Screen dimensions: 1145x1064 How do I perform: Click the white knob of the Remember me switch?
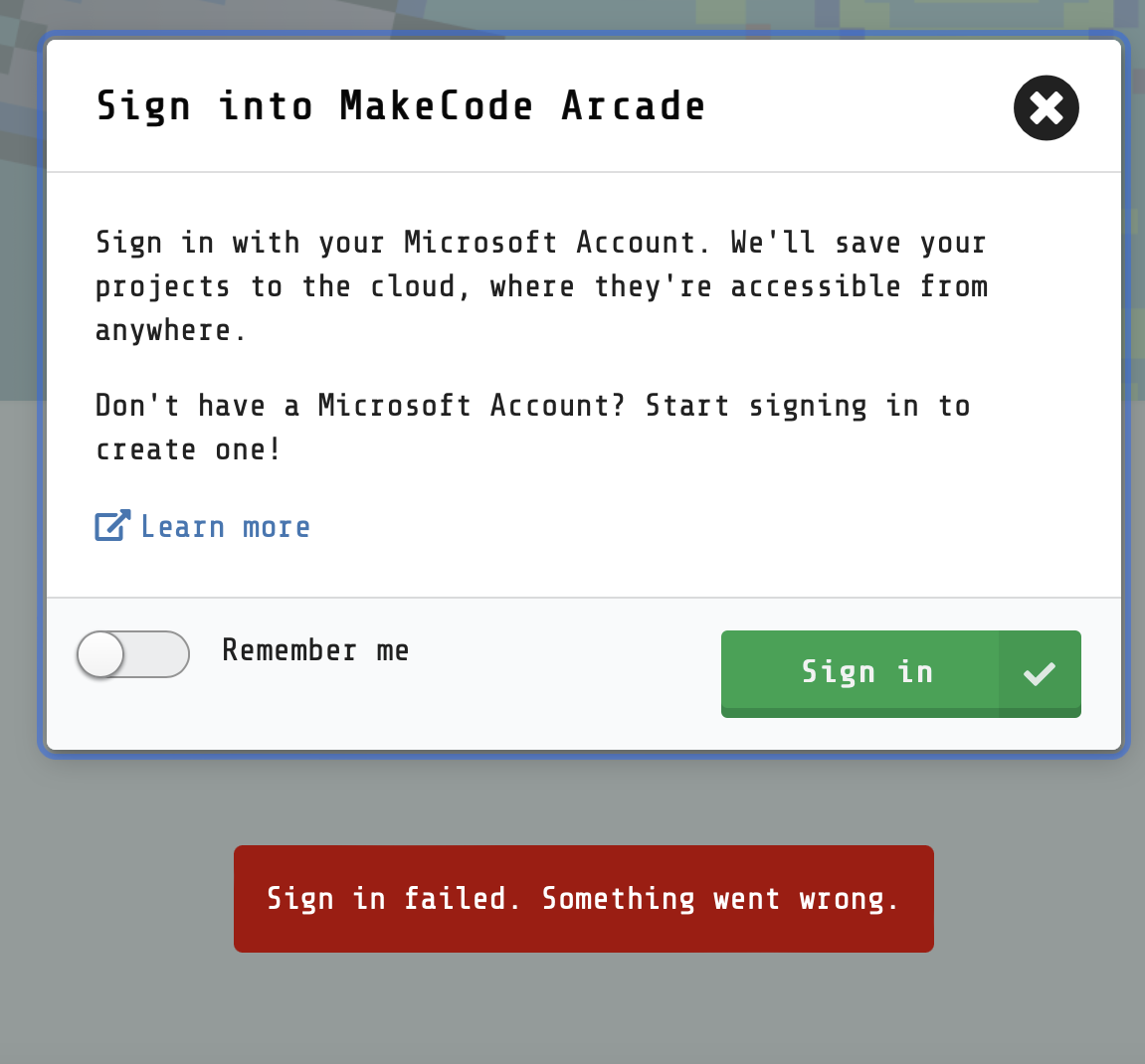tap(100, 654)
